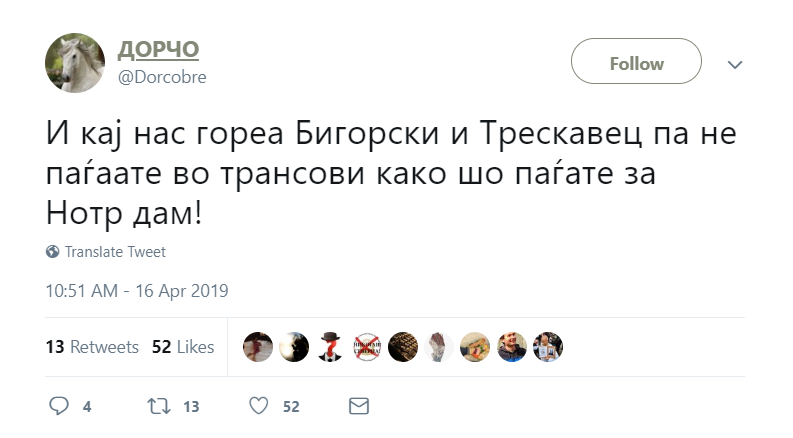
Task: Click the reply speech bubble icon
Action: (x=59, y=406)
